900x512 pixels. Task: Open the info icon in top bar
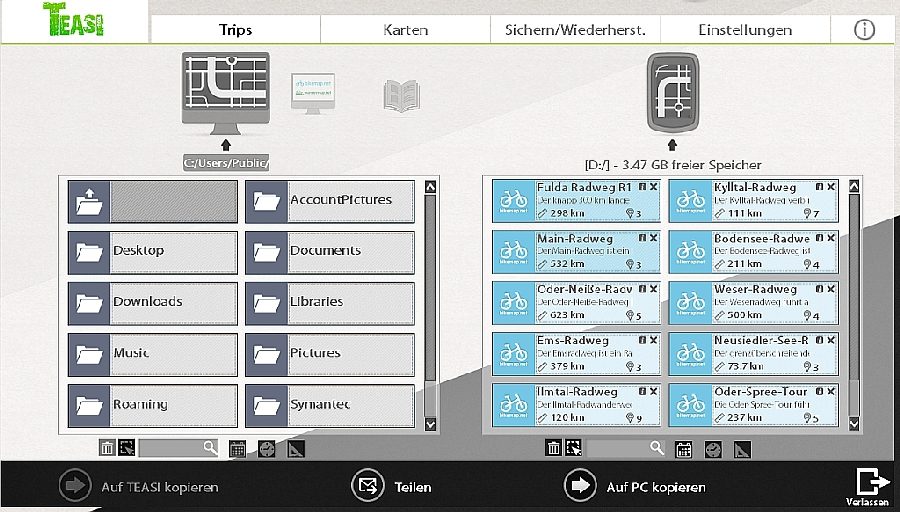(864, 29)
